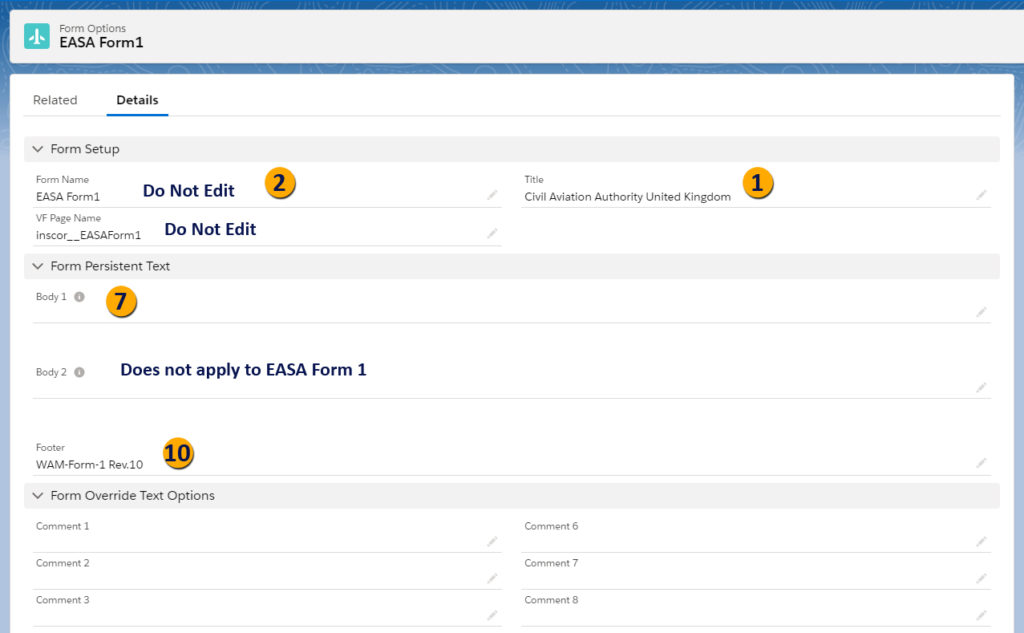Collapse the Form Persistent Text section

click(38, 266)
